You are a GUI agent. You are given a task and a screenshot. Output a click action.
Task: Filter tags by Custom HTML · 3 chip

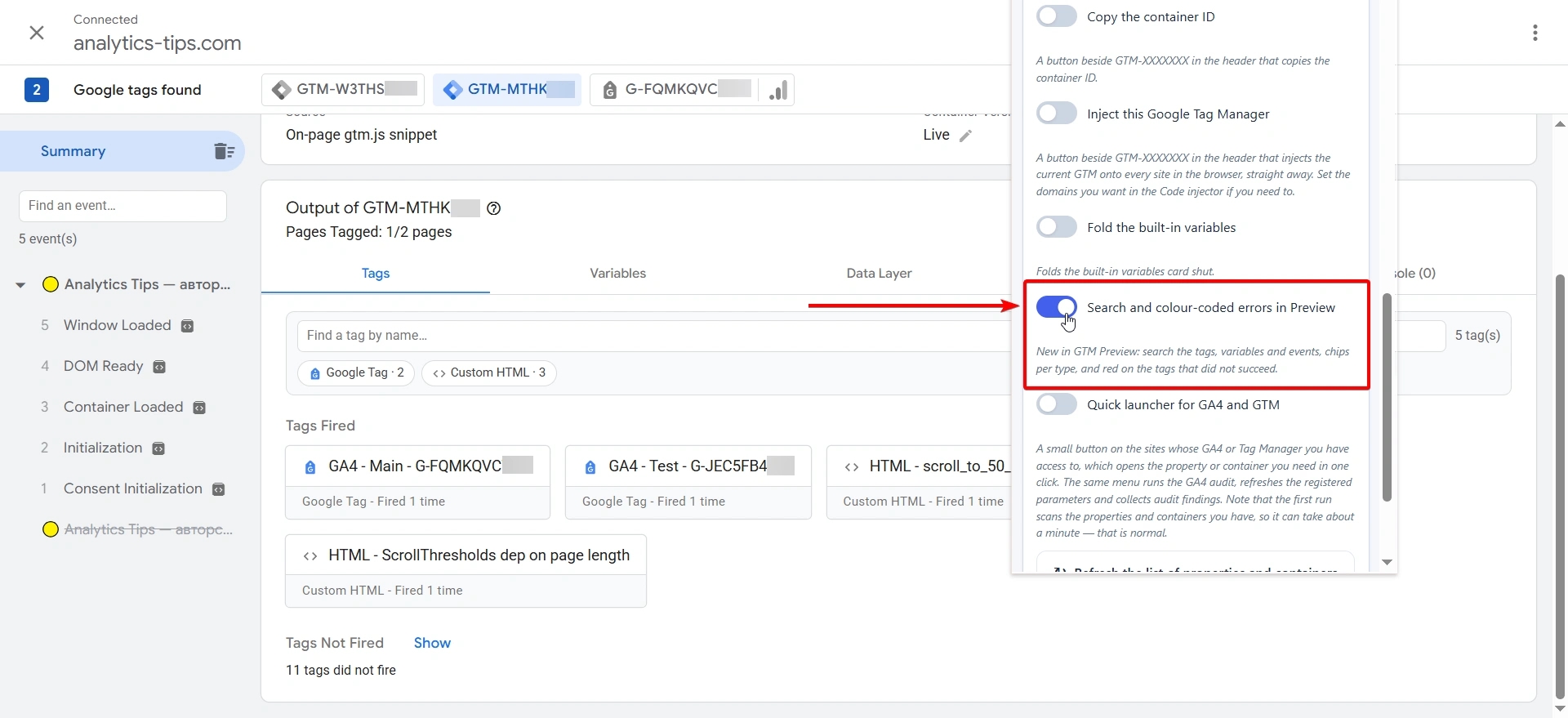[x=489, y=373]
